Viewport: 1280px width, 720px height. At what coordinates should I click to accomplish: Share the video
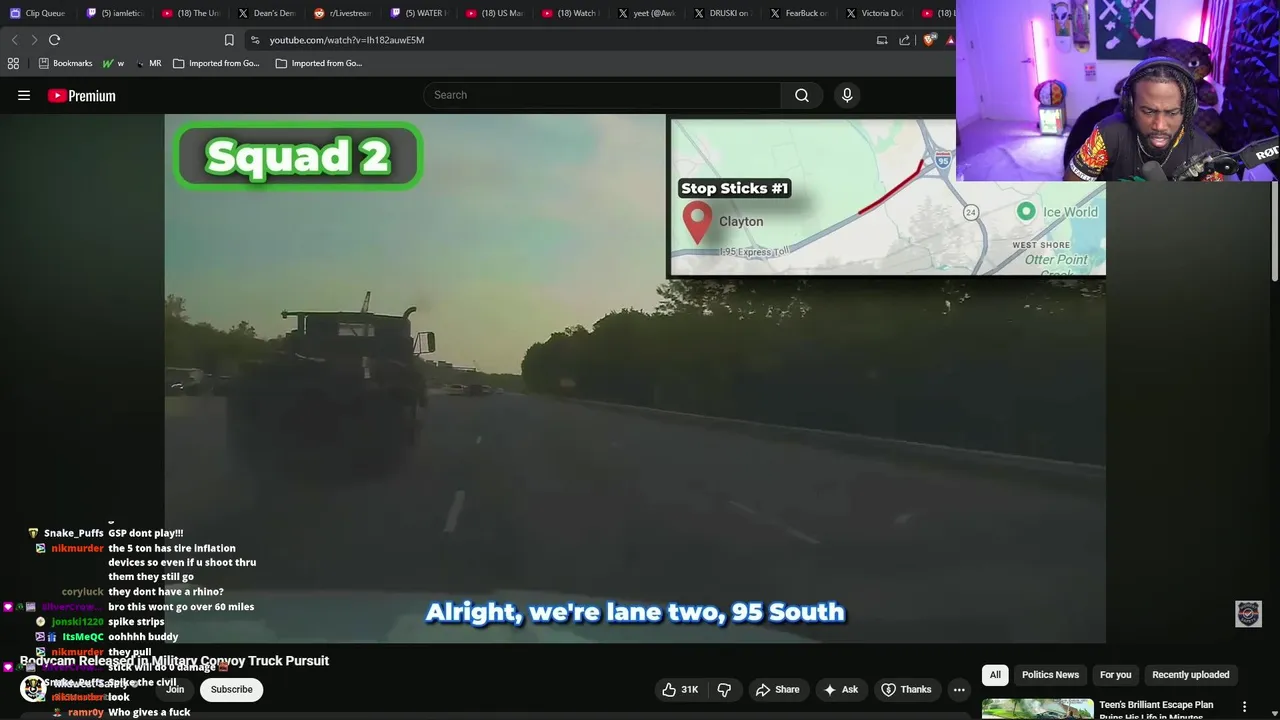tap(777, 690)
